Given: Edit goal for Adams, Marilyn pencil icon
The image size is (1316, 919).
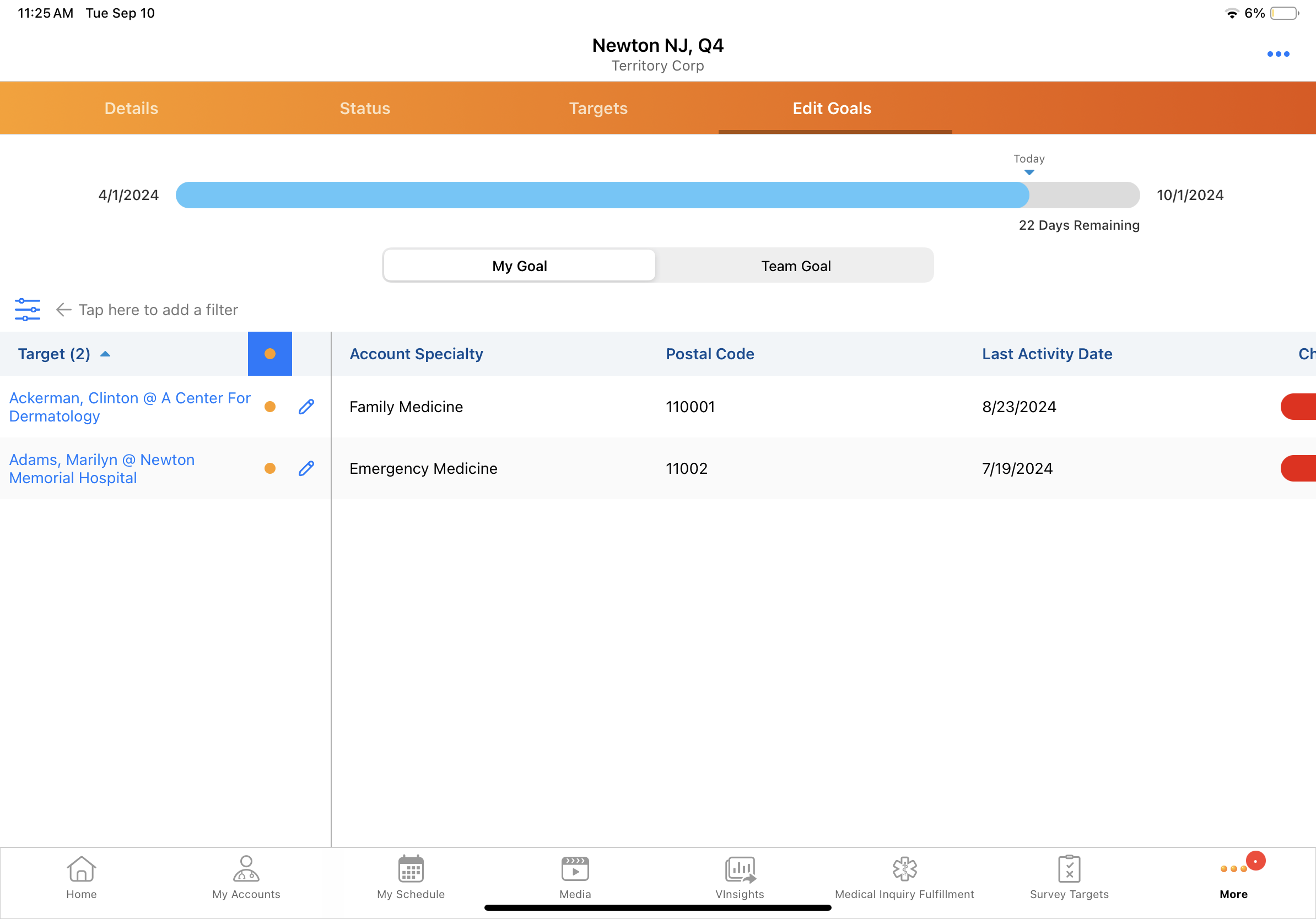Looking at the screenshot, I should click(306, 469).
